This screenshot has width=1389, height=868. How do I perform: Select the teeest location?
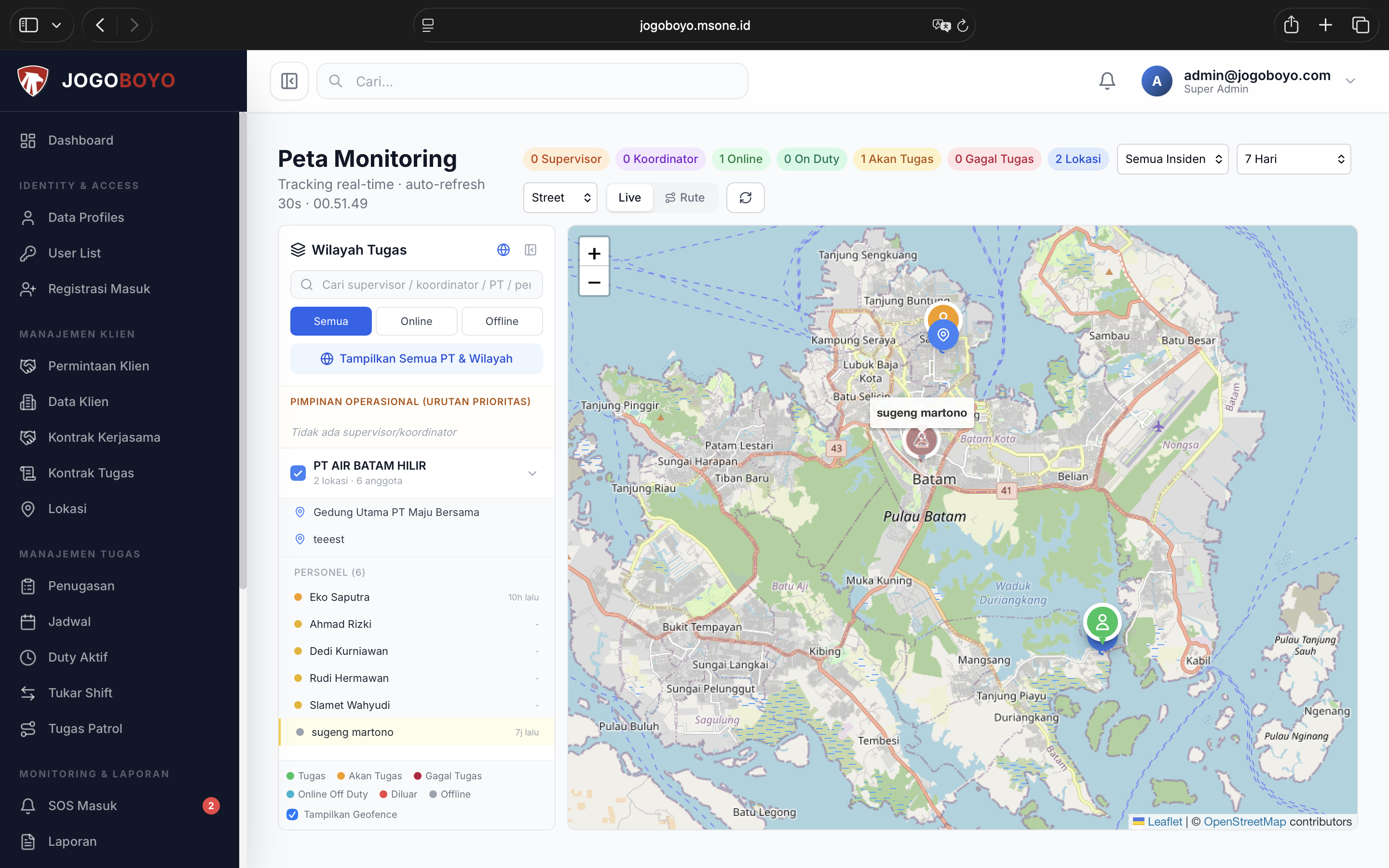[x=416, y=539]
